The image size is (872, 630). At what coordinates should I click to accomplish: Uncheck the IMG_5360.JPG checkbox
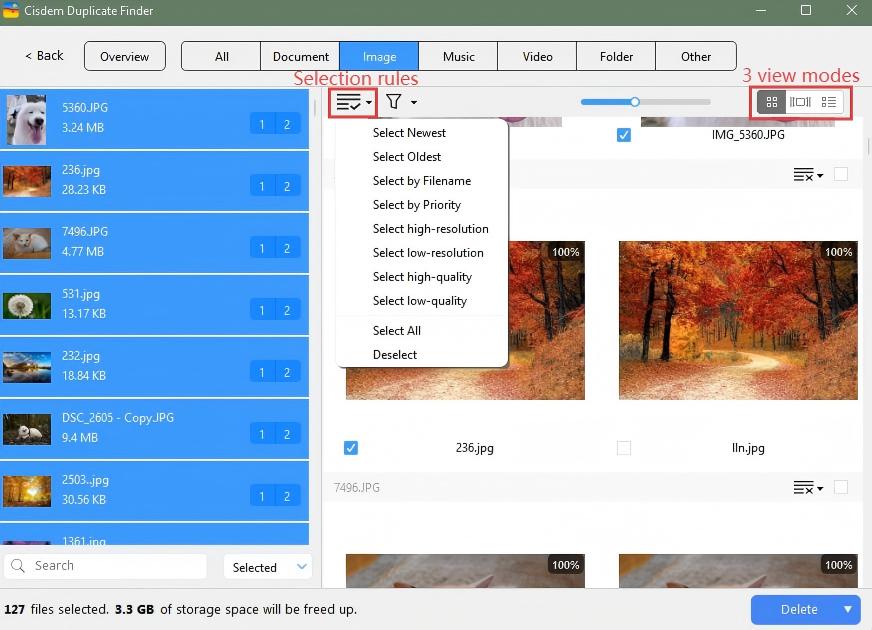point(624,134)
